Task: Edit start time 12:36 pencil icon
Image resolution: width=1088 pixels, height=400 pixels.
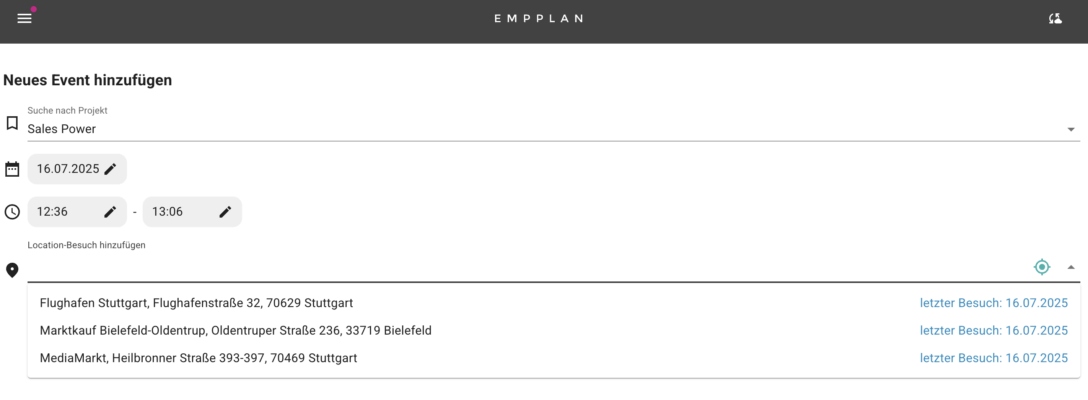Action: tap(110, 212)
